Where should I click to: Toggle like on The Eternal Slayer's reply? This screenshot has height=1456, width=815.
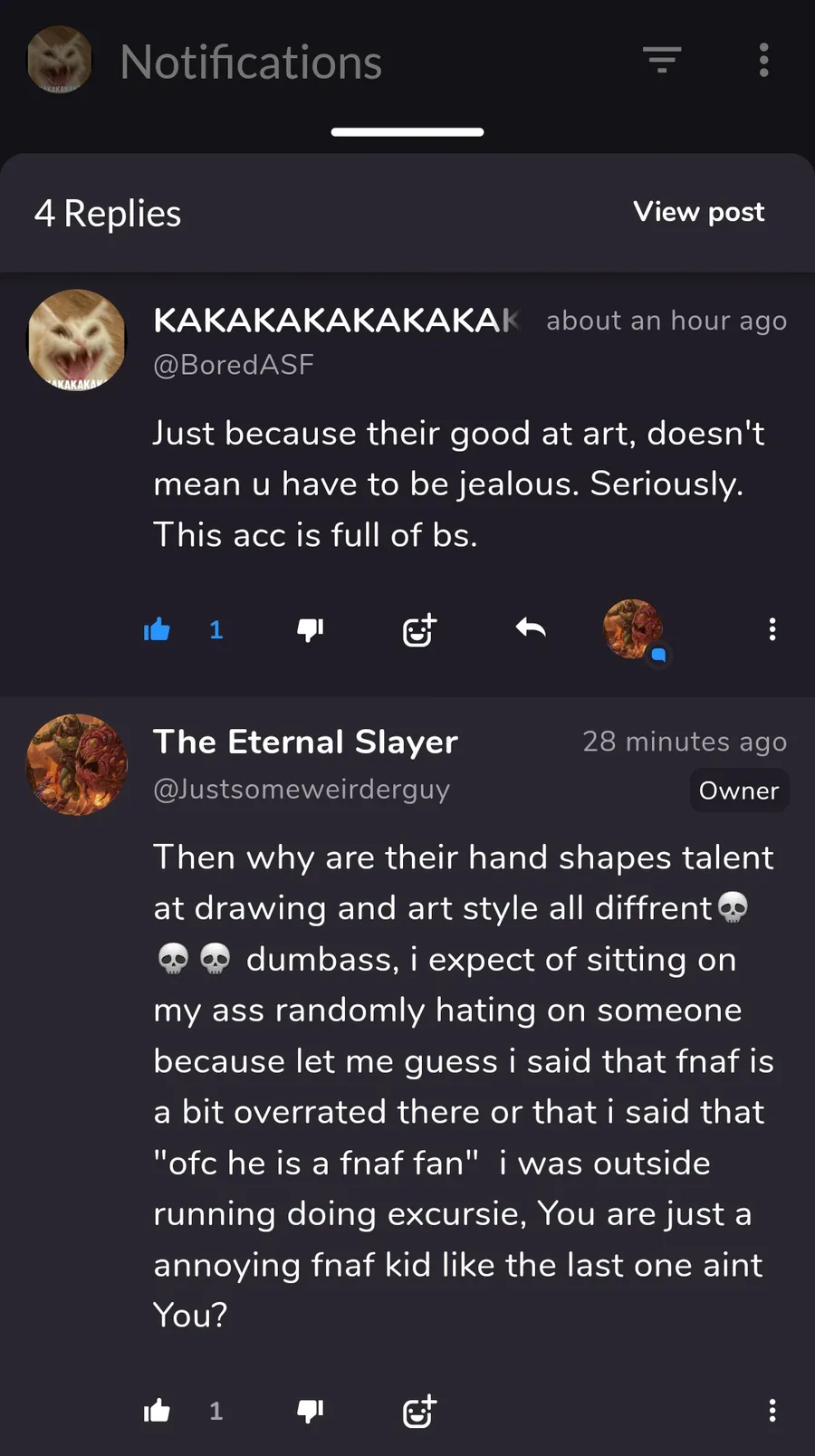pos(158,1410)
